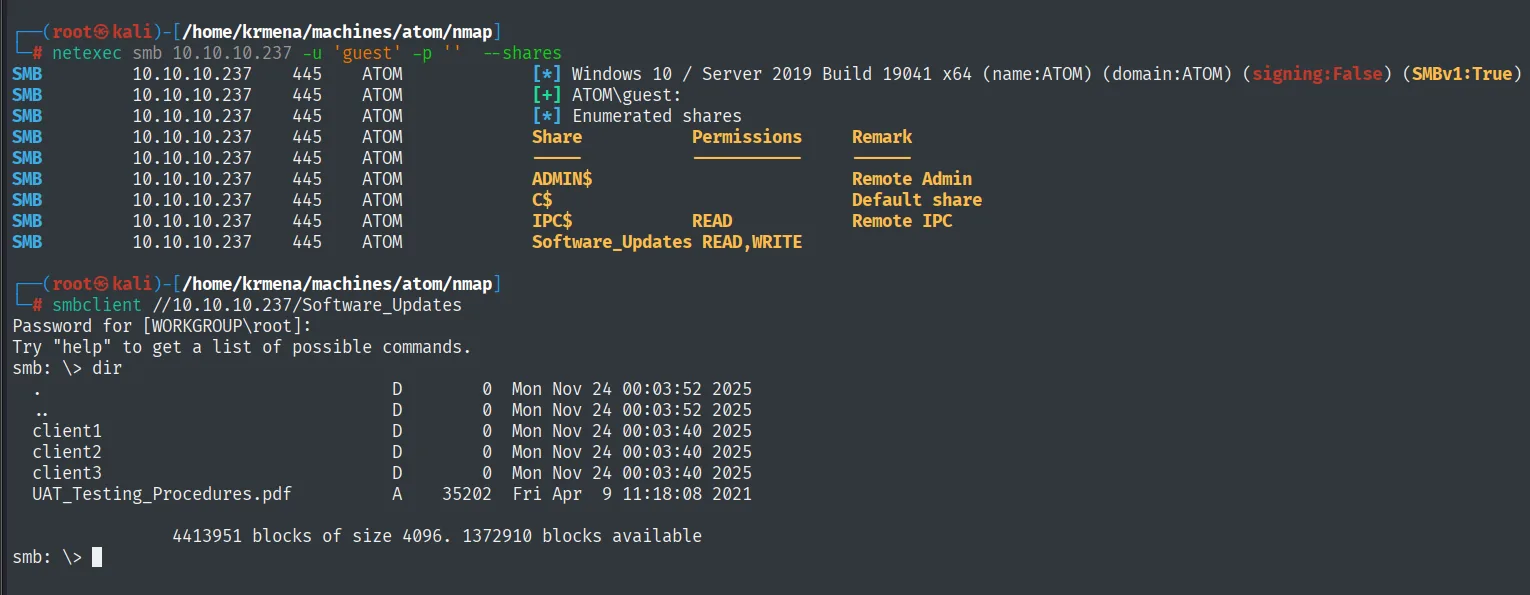1530x595 pixels.
Task: Click the 'Fri Apr 9 11:18:08 2021' timestamp
Action: pyautogui.click(x=632, y=494)
